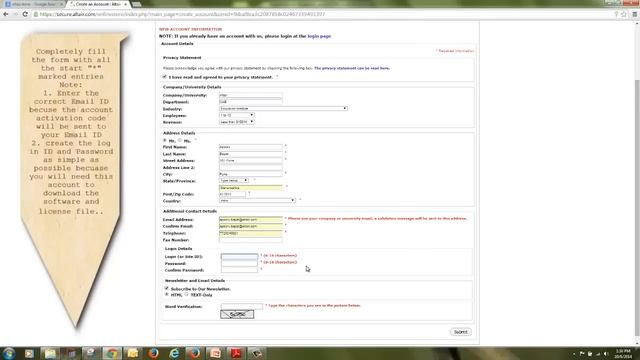Toggle Subscribe to Our Newsletter checkbox
Screen dimensions: 640x360
click(x=167, y=288)
